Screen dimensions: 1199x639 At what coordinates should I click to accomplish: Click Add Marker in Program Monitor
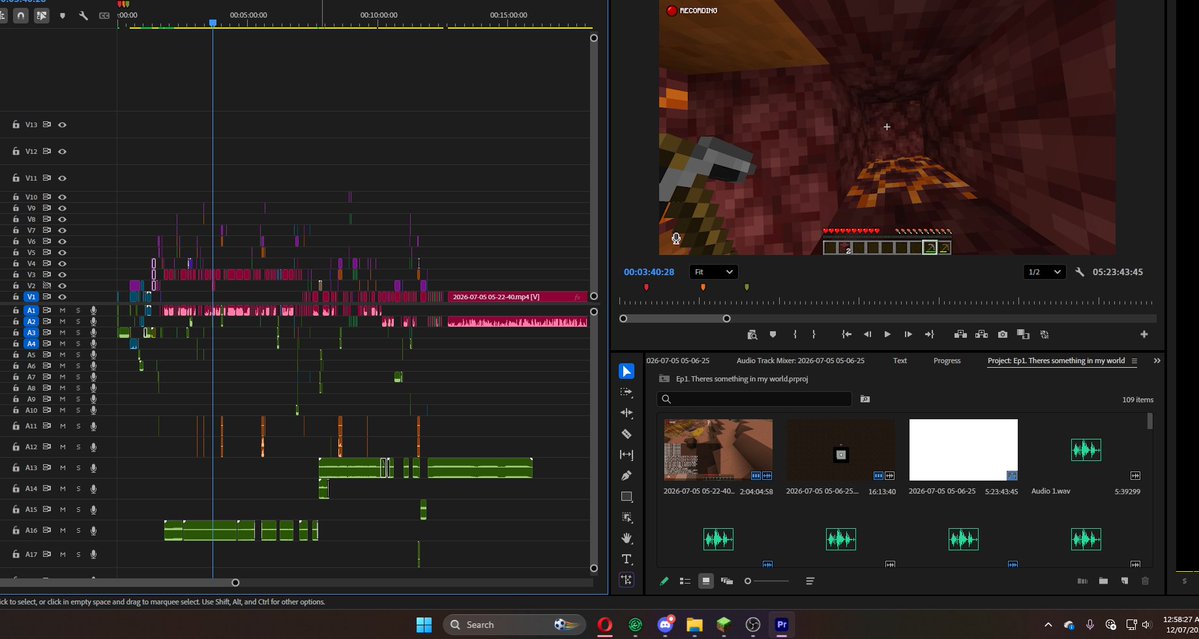[772, 334]
